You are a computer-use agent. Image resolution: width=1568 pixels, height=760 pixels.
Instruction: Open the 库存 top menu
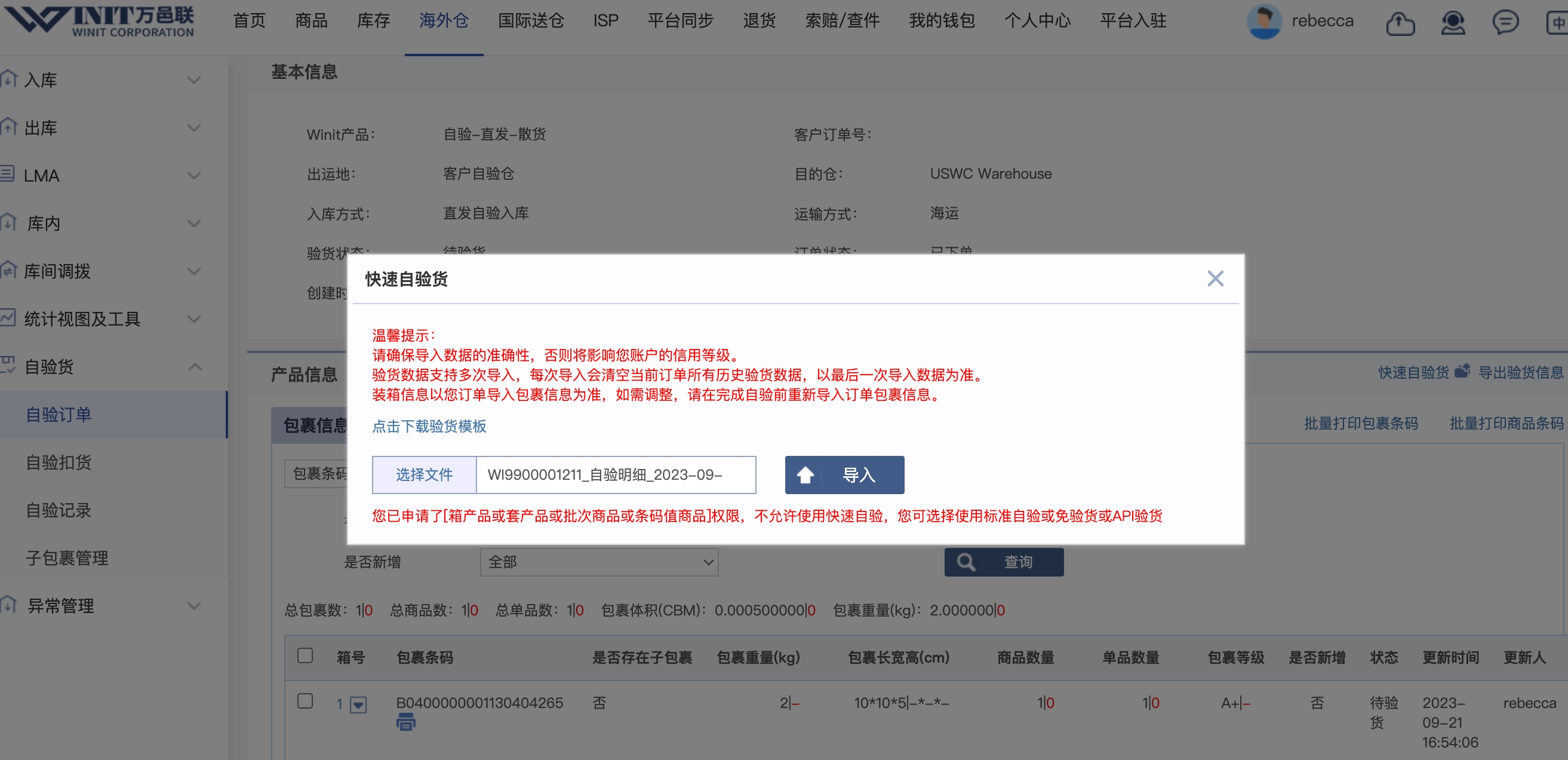[x=373, y=22]
